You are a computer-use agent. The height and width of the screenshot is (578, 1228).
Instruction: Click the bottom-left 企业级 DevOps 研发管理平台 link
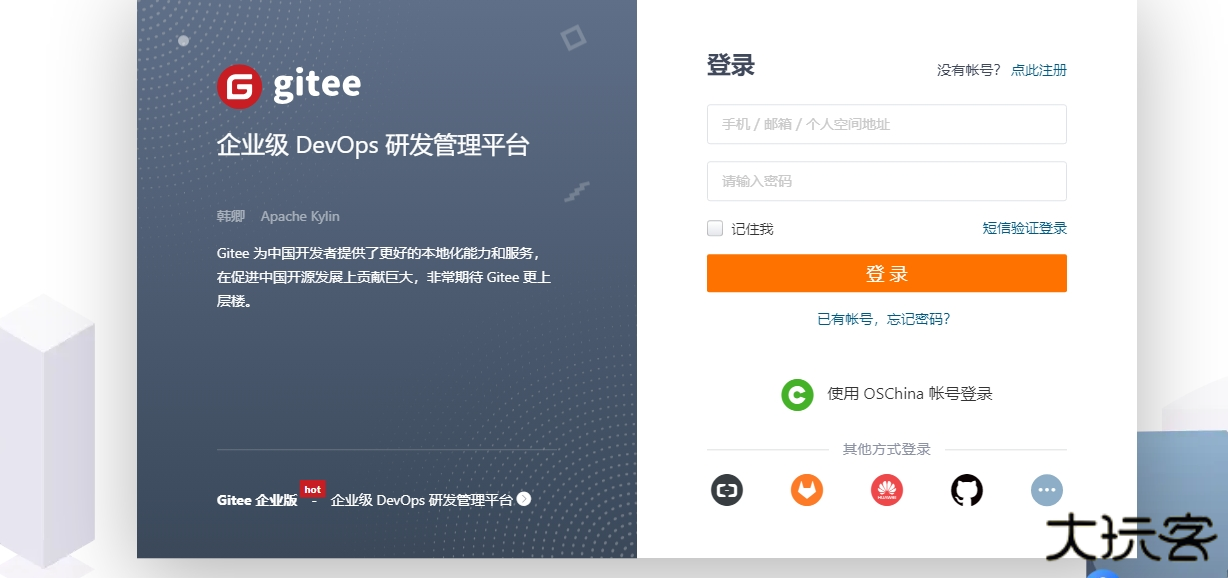[x=421, y=500]
